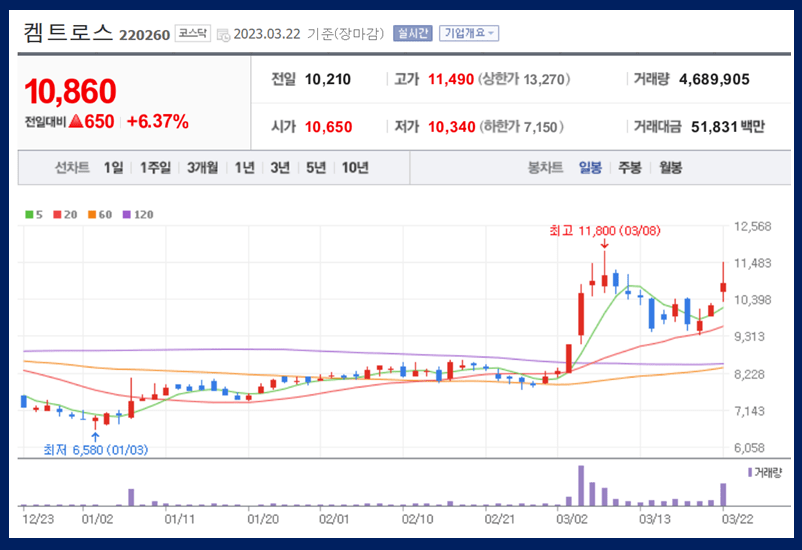Image resolution: width=802 pixels, height=550 pixels.
Task: Select the 3년 line chart tab
Action: tap(280, 167)
